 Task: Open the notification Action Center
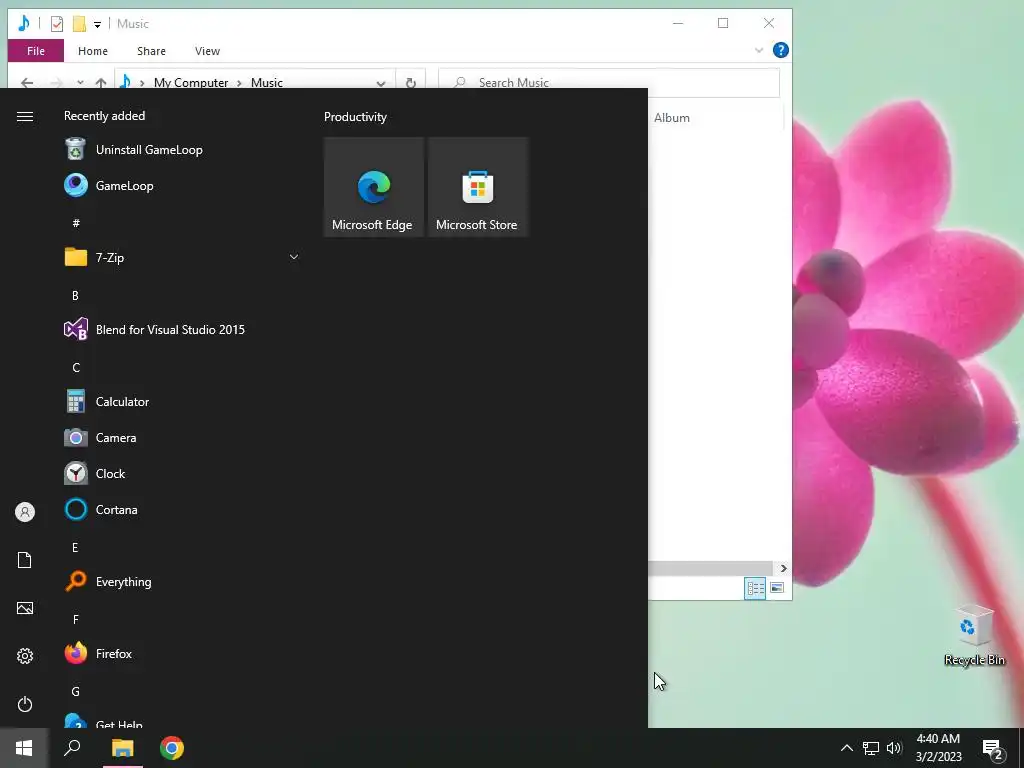[993, 750]
